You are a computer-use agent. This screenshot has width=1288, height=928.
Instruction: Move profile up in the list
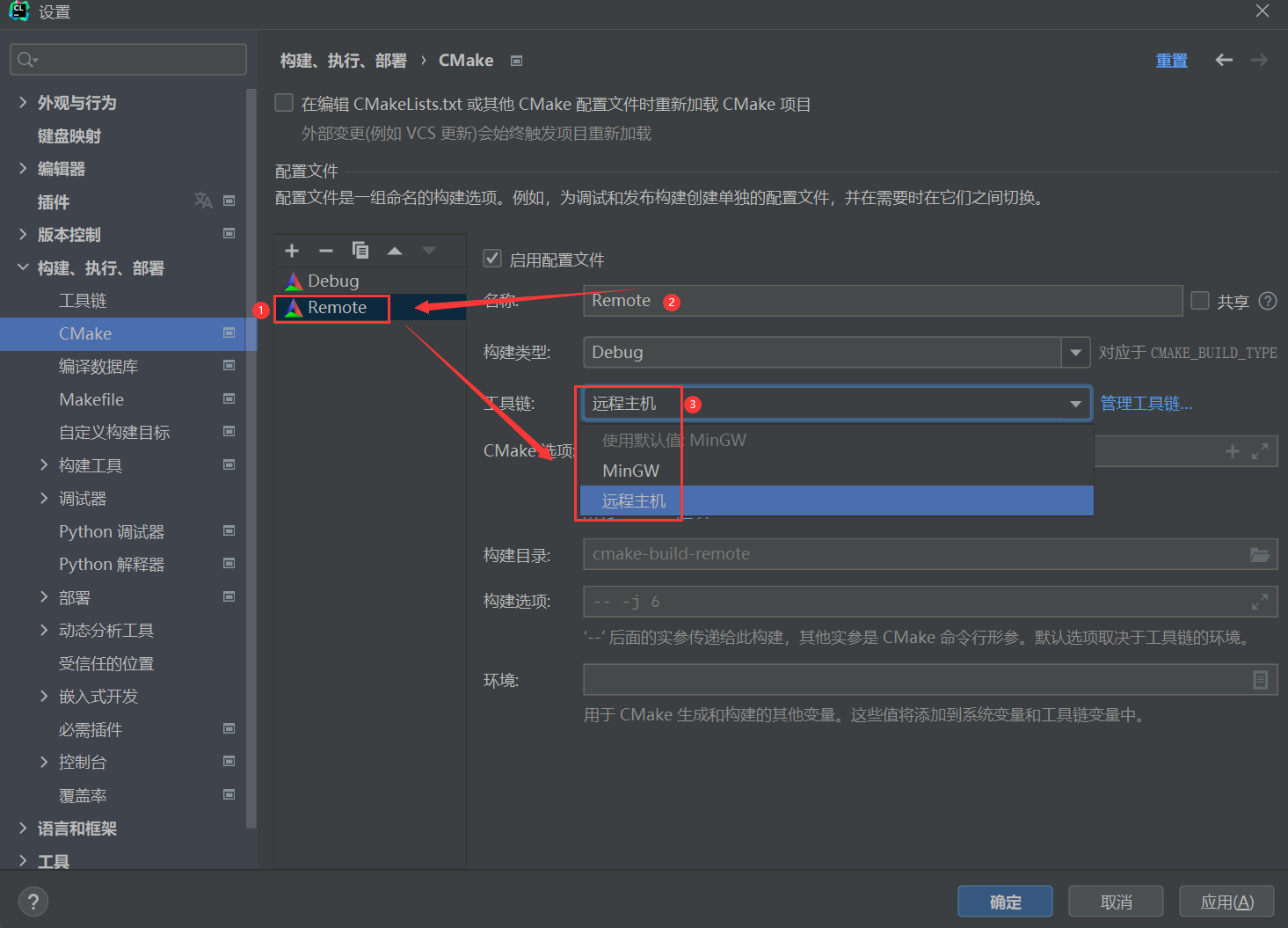(395, 251)
